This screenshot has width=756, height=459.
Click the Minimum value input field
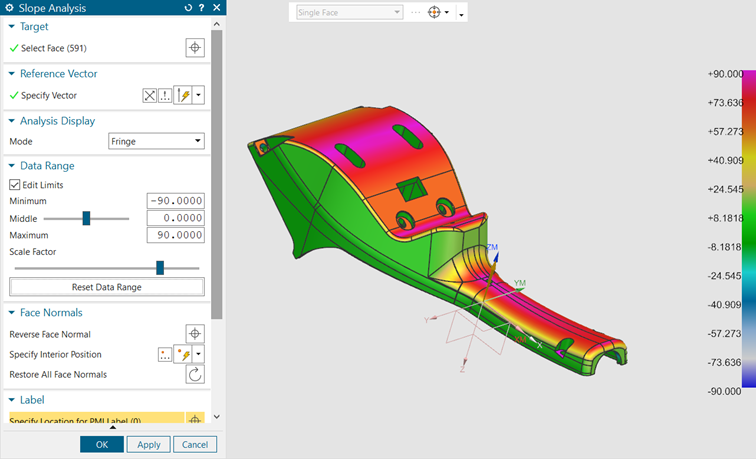175,201
